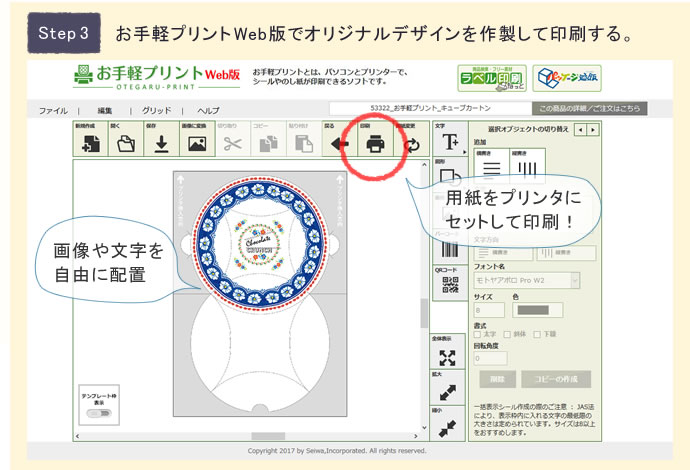The width and height of the screenshot is (690, 470).
Task: Open the 色 color swatch
Action: click(537, 310)
